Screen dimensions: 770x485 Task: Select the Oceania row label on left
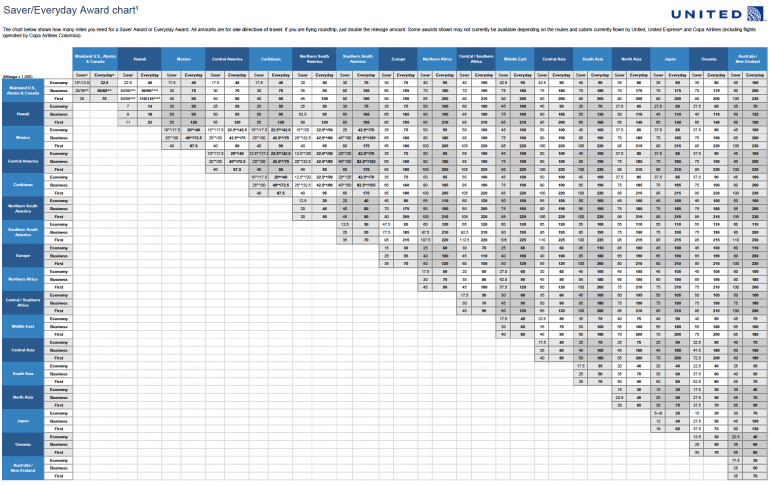pos(24,444)
